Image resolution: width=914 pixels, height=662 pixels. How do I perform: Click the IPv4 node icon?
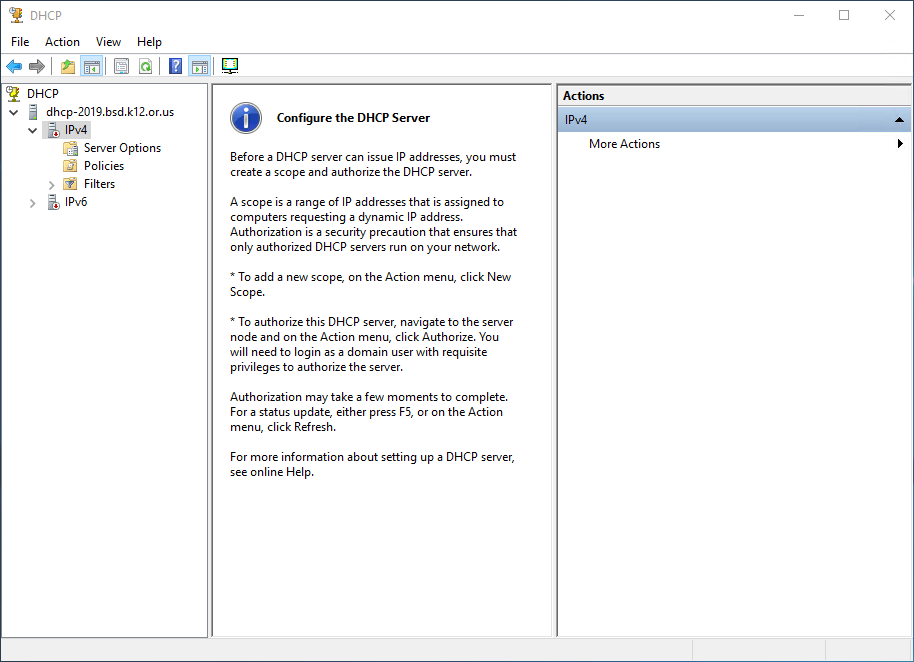54,130
